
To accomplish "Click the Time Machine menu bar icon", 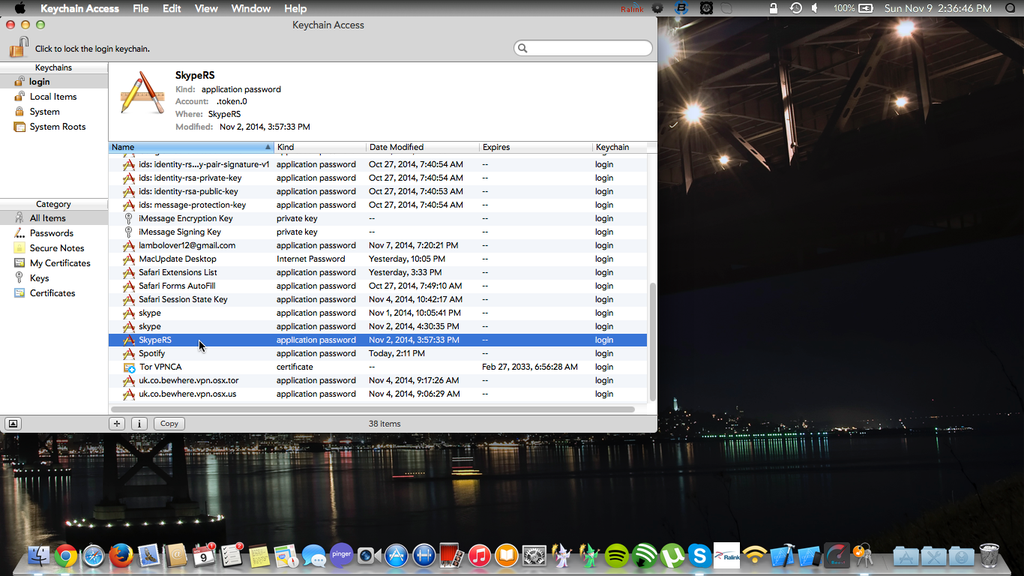I will pos(795,8).
